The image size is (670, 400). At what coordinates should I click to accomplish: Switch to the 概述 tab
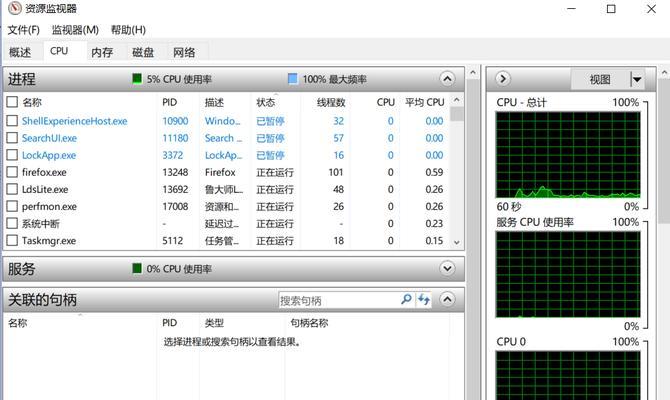[x=20, y=52]
